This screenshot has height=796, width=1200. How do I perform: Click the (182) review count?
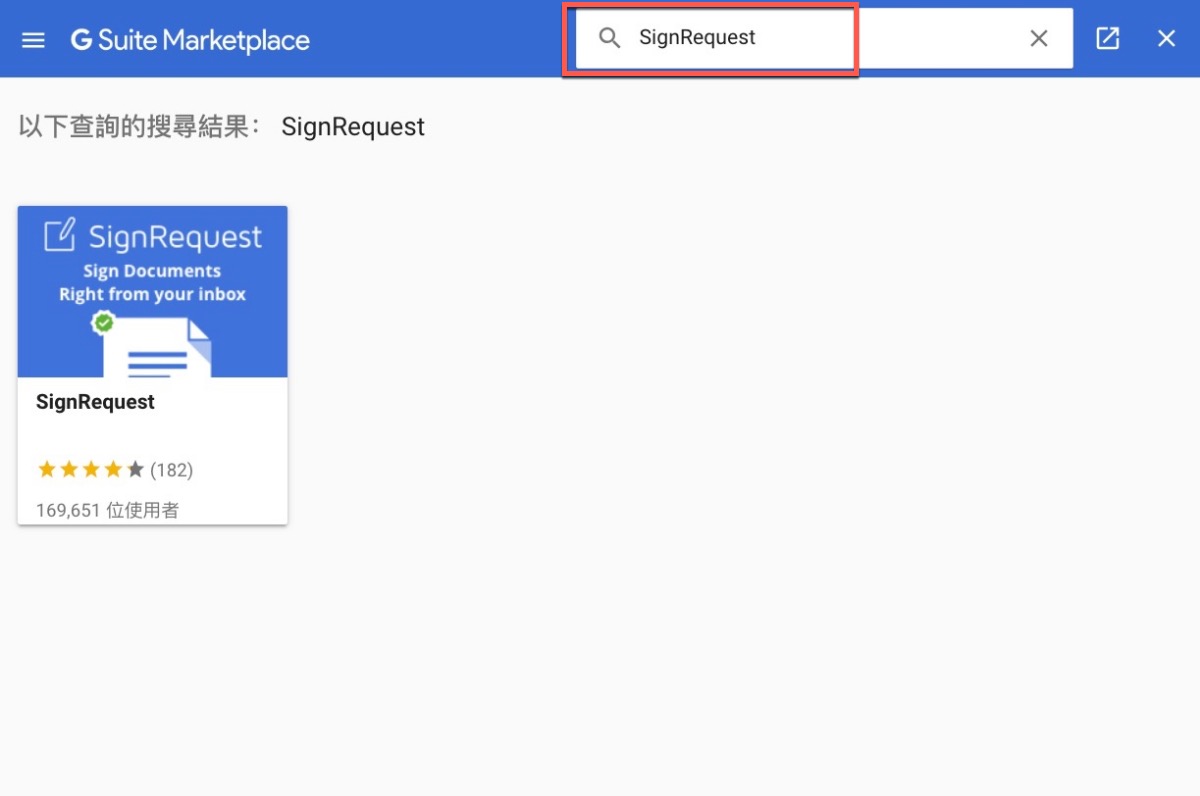[171, 470]
